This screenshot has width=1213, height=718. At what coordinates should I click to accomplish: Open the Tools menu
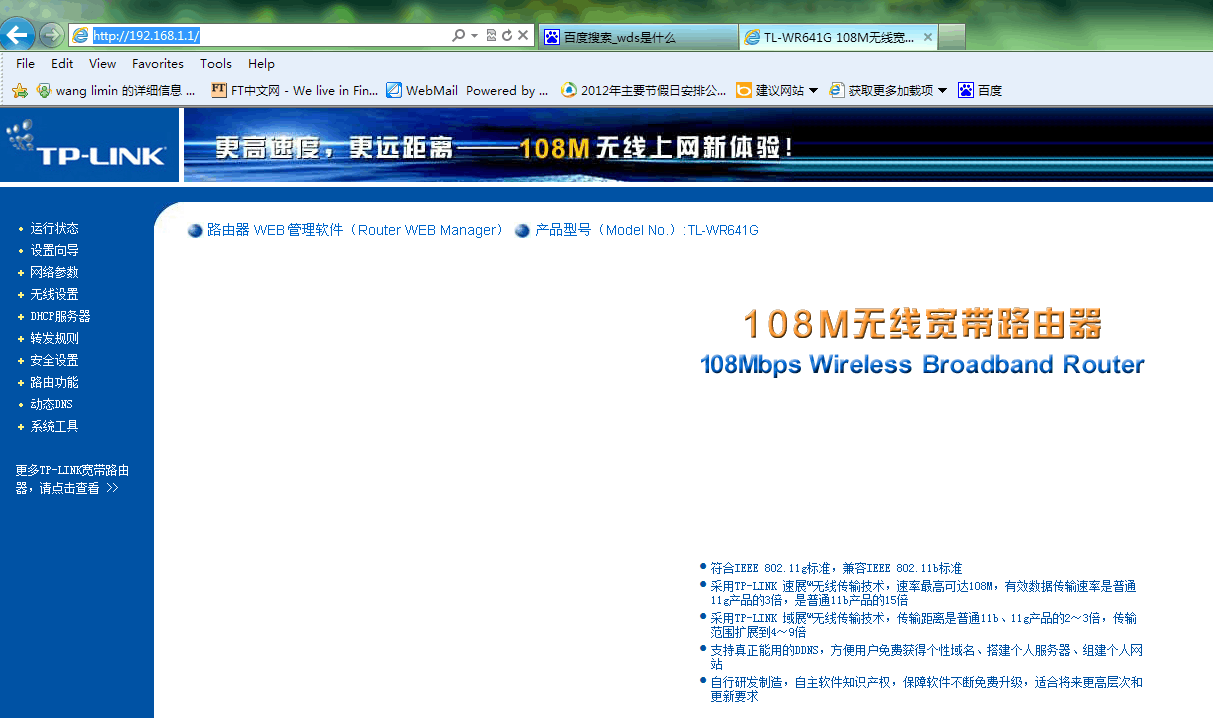pyautogui.click(x=215, y=63)
